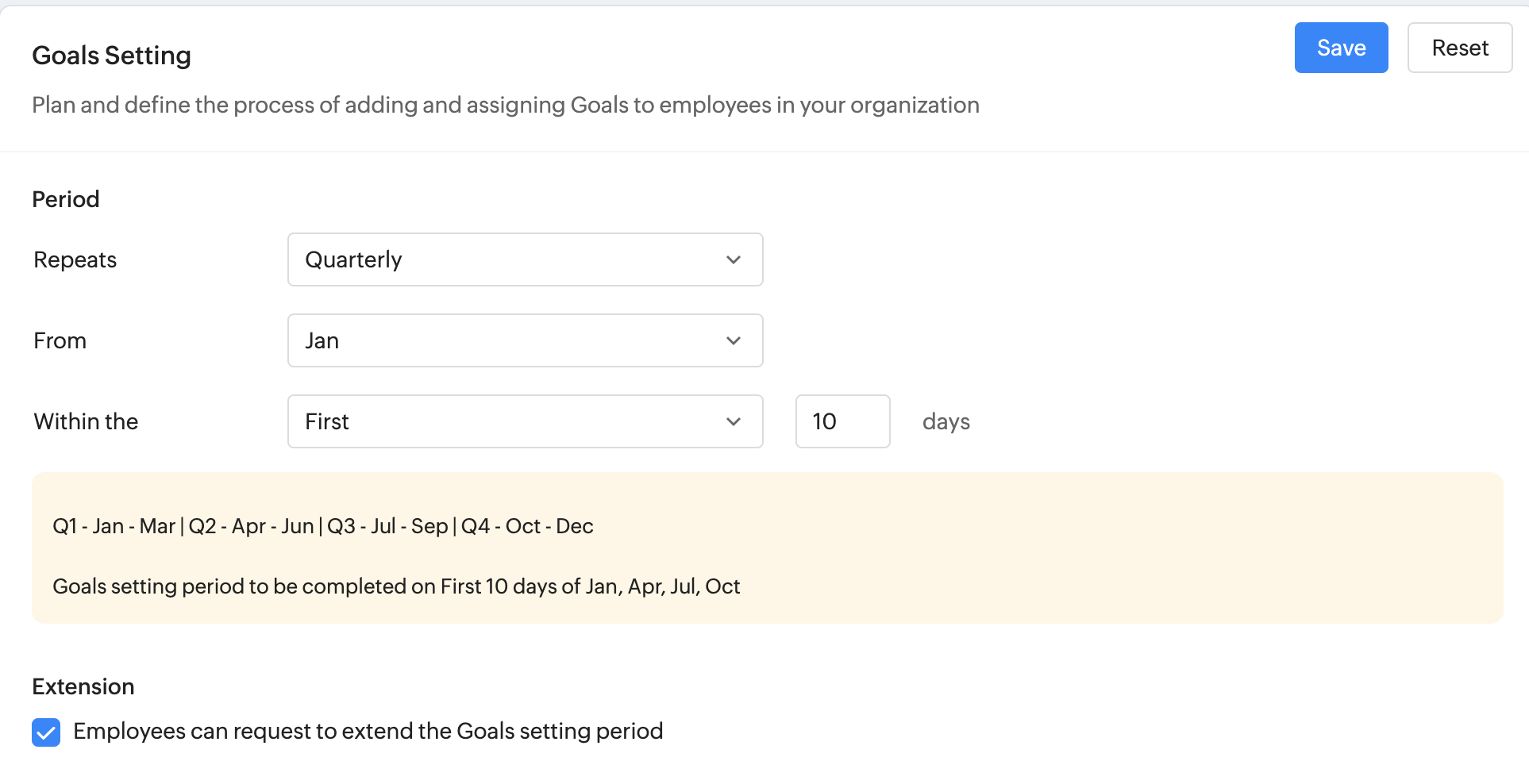The image size is (1529, 784).
Task: Click the Extension section heading
Action: [x=83, y=686]
